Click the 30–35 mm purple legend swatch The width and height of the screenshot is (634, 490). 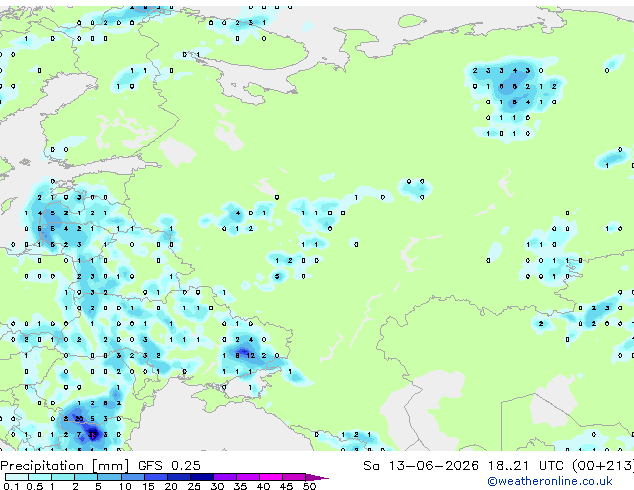(225, 477)
